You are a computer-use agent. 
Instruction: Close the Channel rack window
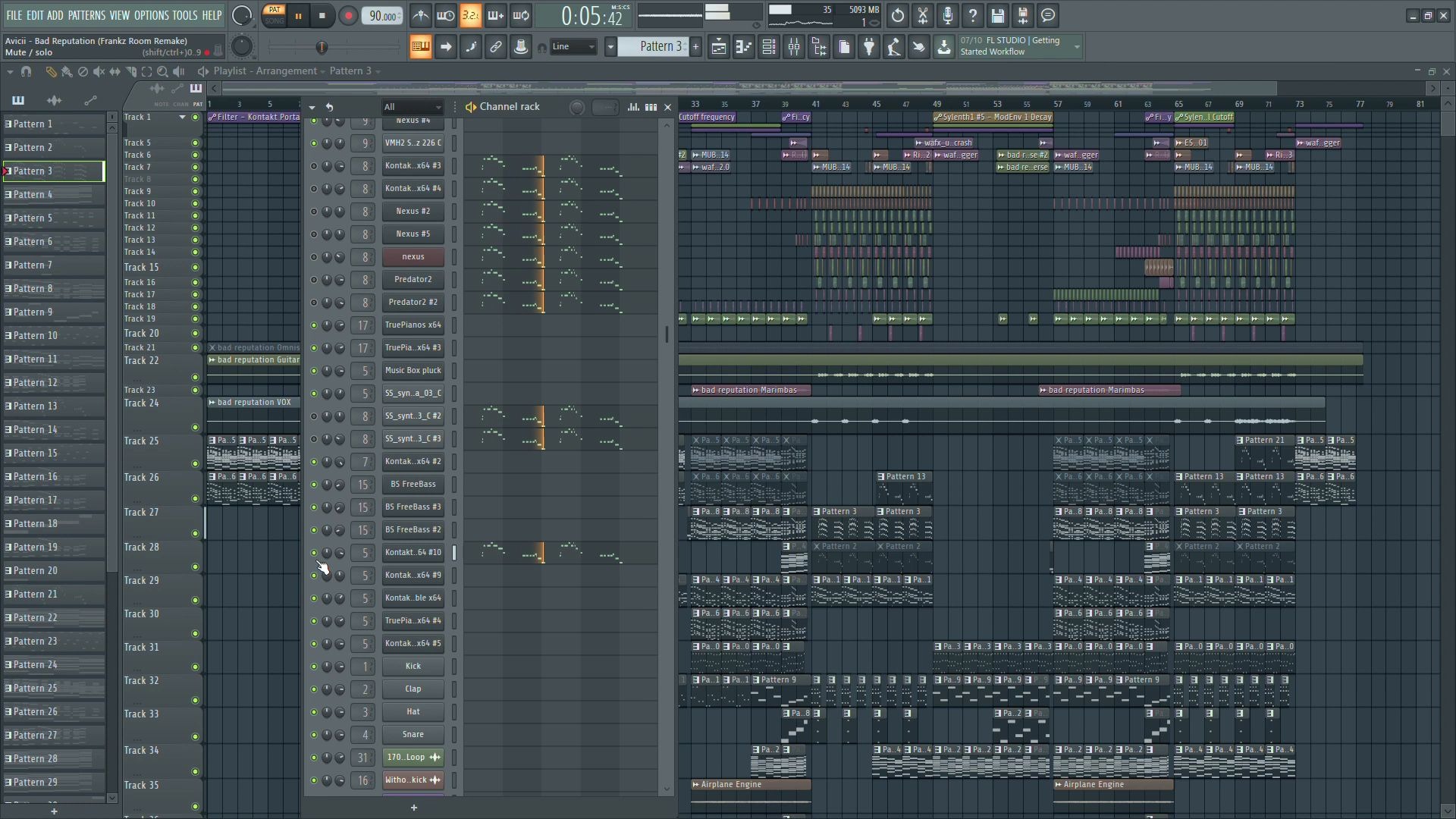click(x=668, y=107)
